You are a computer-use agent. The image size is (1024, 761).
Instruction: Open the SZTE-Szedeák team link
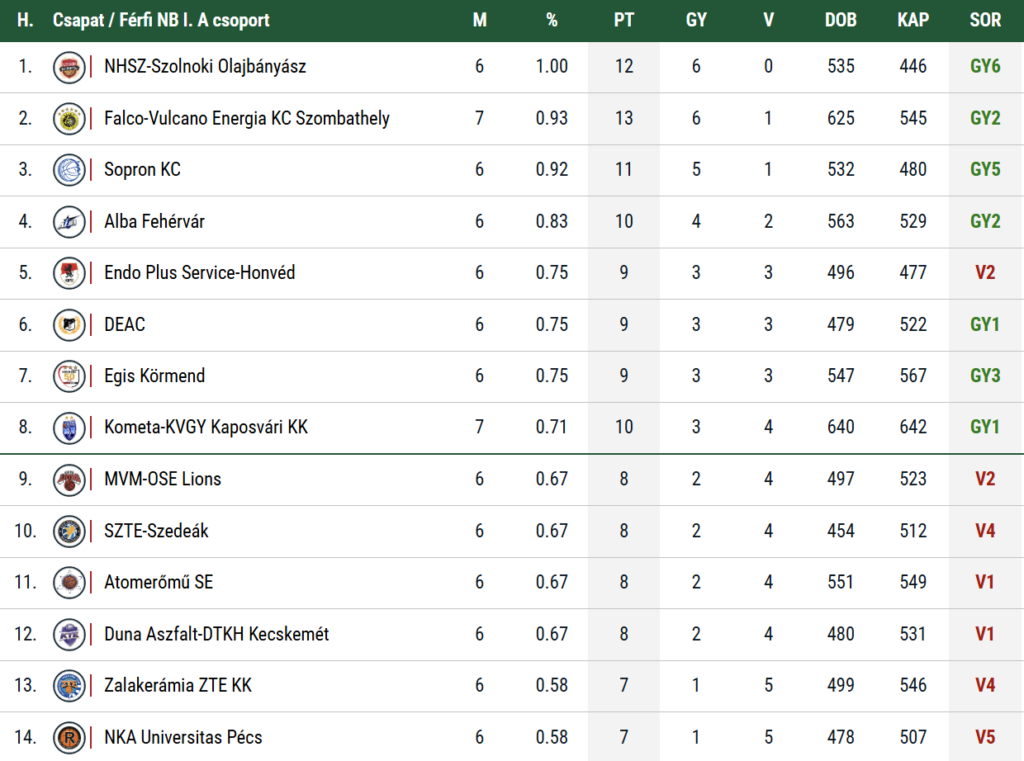pyautogui.click(x=156, y=531)
